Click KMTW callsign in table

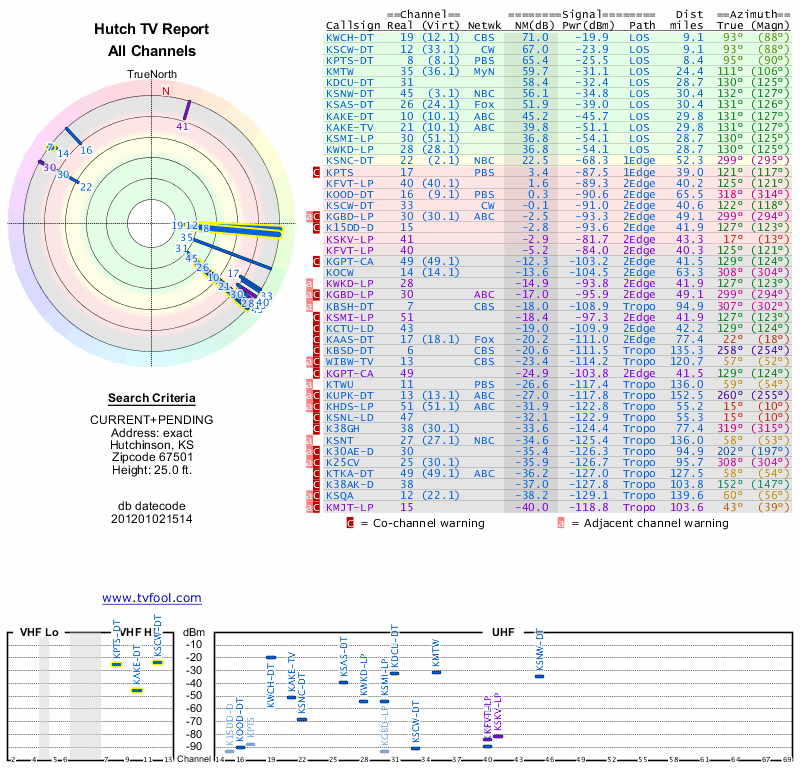pos(340,71)
